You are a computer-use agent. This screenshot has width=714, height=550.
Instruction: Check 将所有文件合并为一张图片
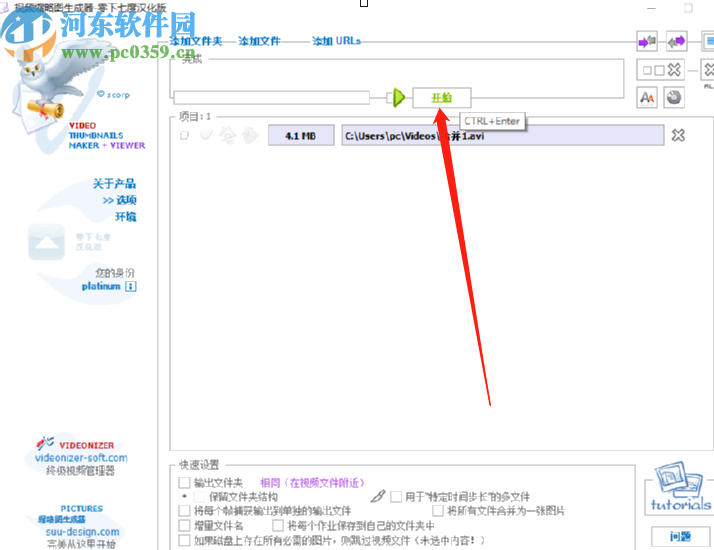click(438, 510)
